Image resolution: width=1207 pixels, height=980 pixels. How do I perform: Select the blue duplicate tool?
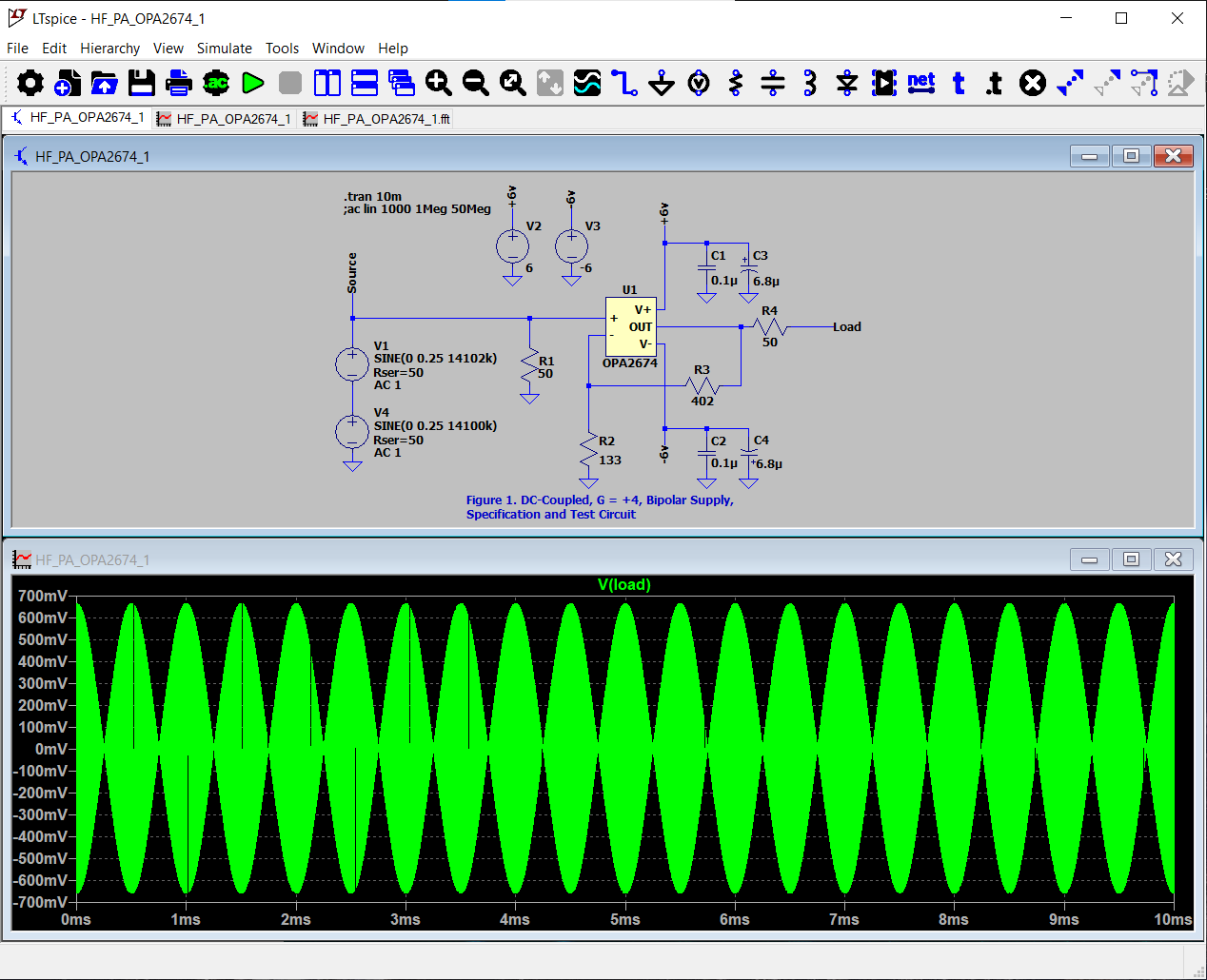[x=1070, y=84]
